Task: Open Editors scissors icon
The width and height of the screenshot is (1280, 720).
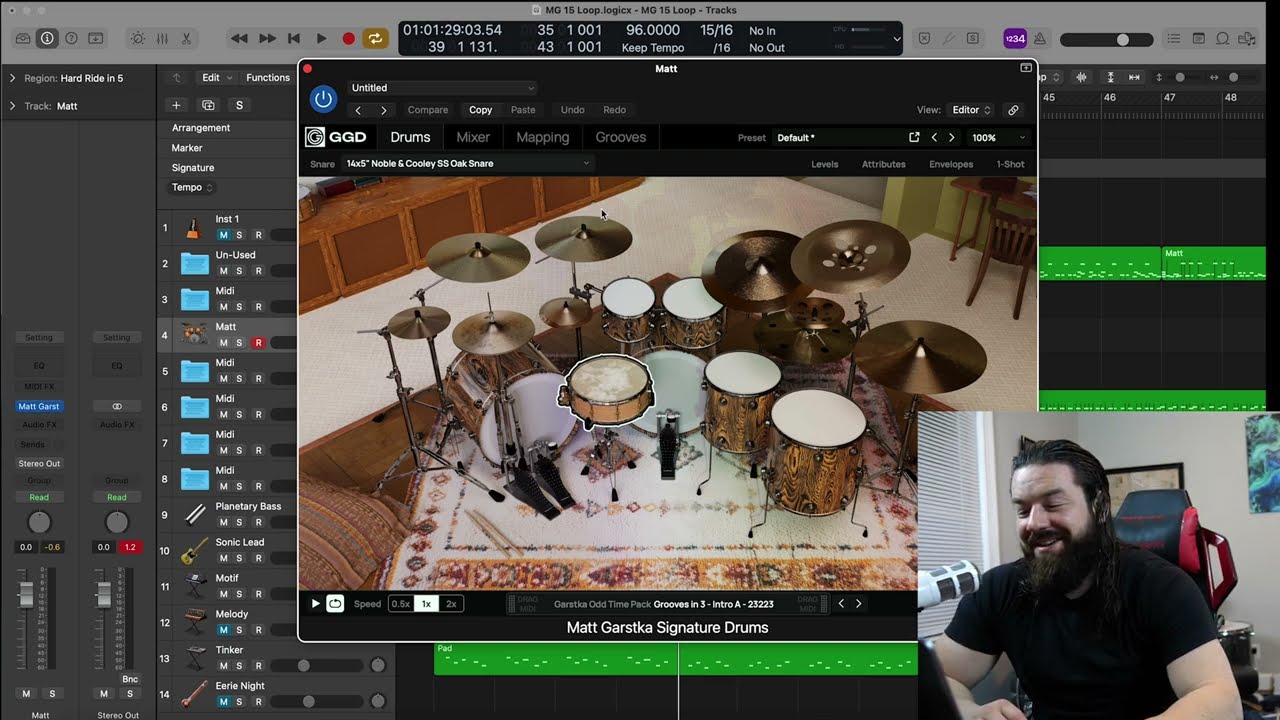Action: (186, 38)
